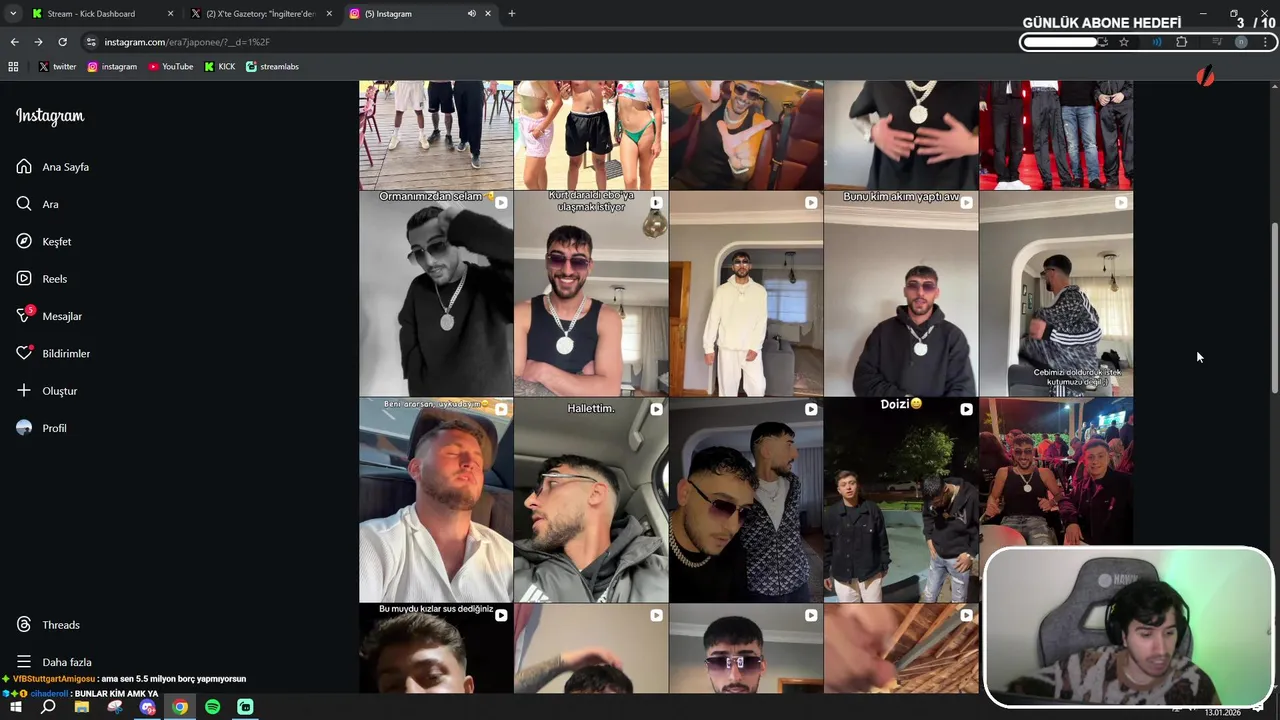
Task: Open the Chrome profile avatar
Action: pos(1241,42)
